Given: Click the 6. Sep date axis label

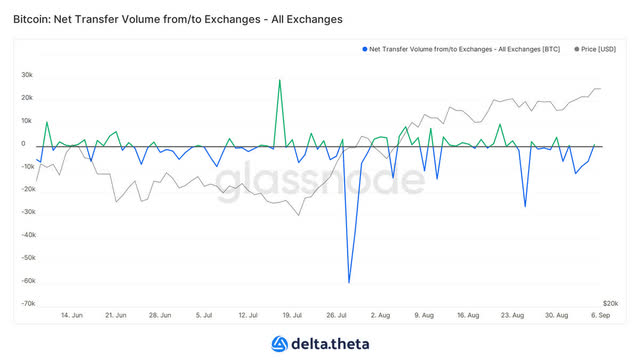Looking at the screenshot, I should pyautogui.click(x=600, y=315).
